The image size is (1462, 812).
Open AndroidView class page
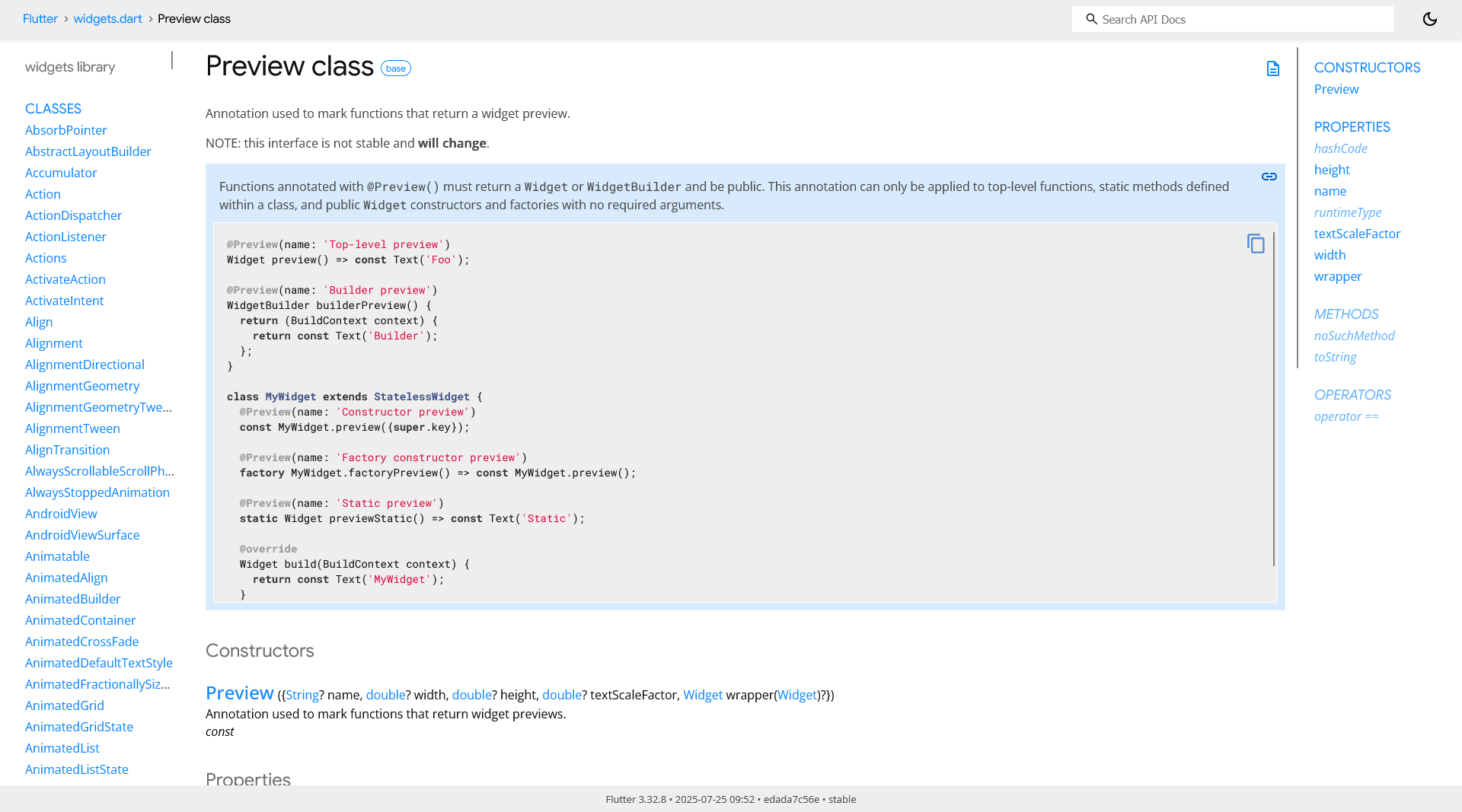[61, 514]
